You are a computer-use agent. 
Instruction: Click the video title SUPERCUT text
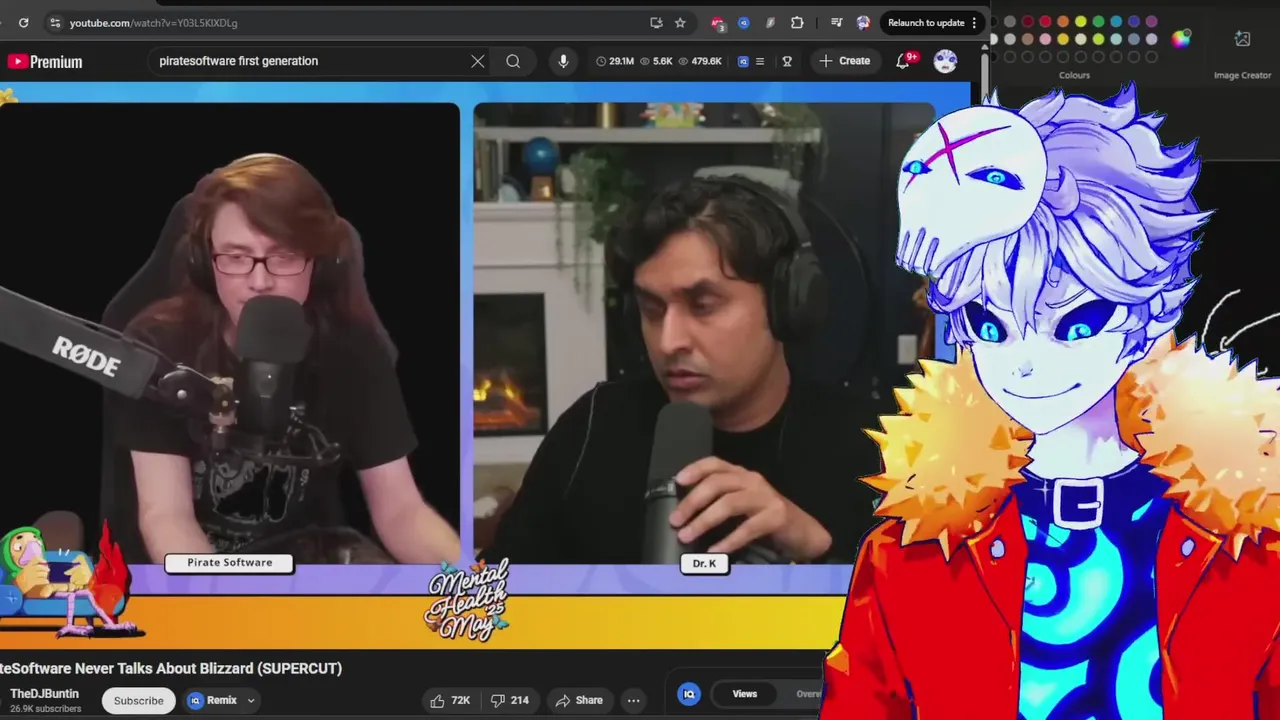pos(300,668)
